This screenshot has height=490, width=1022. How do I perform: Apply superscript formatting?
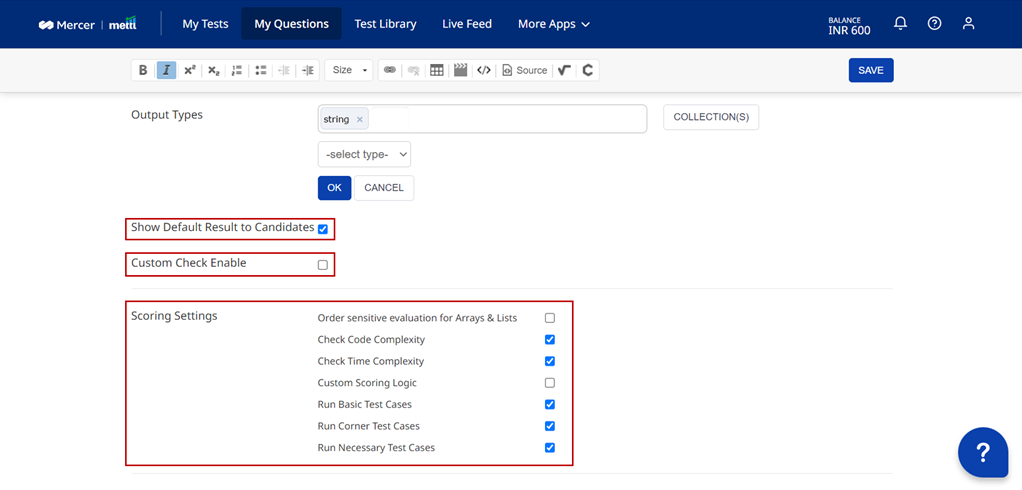[x=189, y=70]
